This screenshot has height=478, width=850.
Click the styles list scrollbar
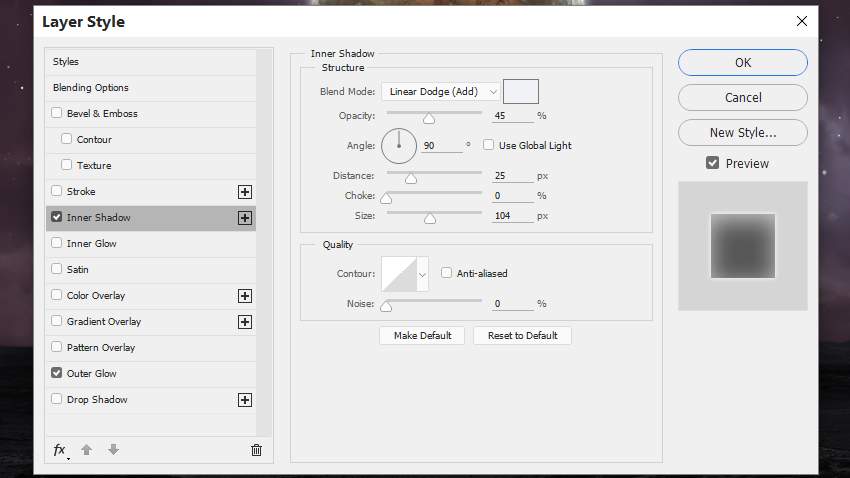coord(265,243)
